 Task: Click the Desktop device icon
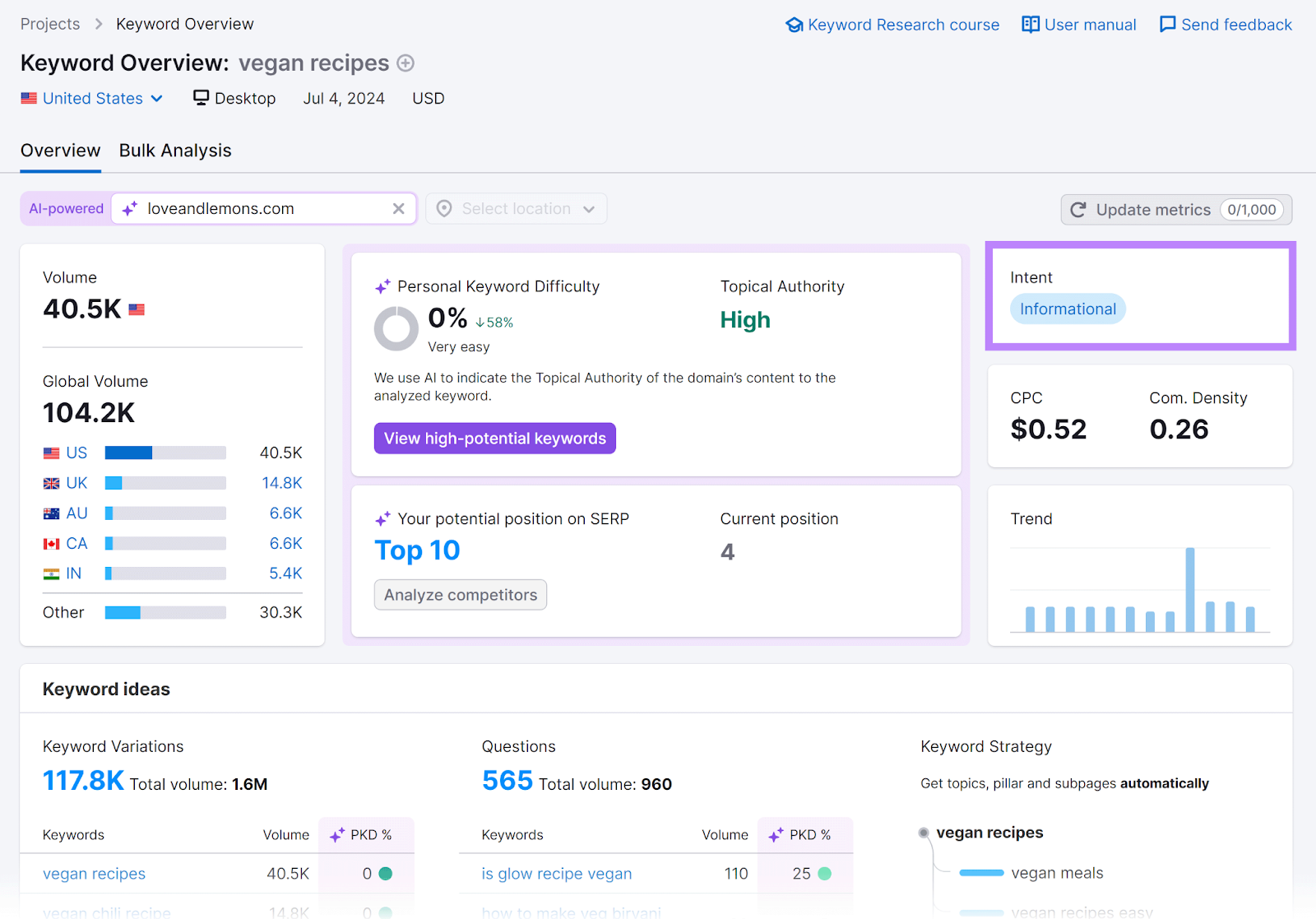point(200,98)
